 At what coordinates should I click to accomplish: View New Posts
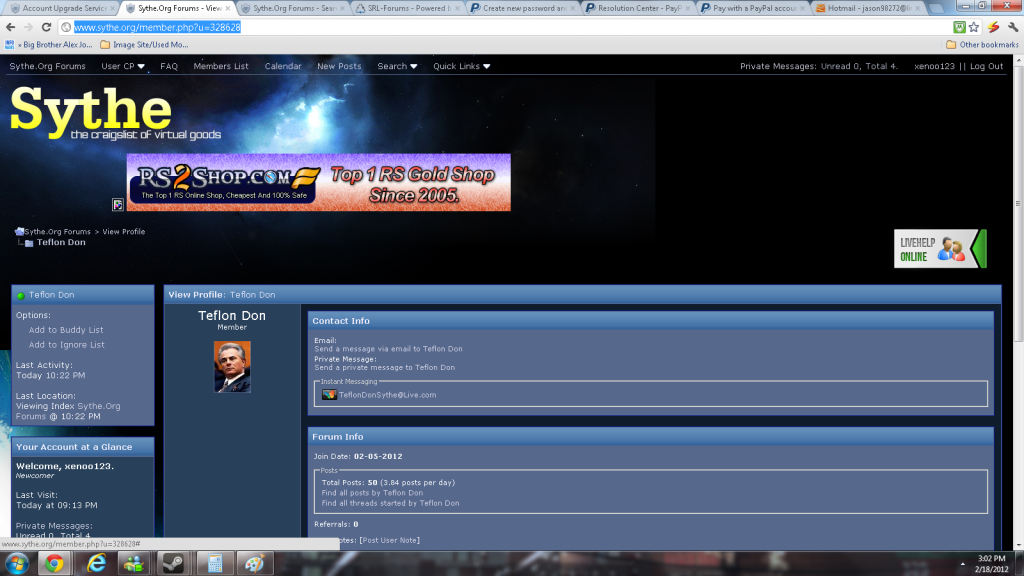tap(339, 66)
